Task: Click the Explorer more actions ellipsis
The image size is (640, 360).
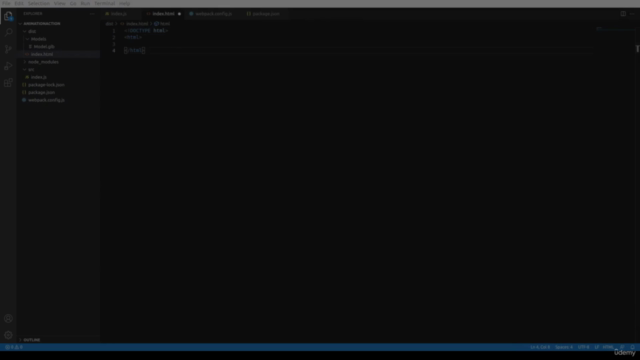Action: point(92,14)
